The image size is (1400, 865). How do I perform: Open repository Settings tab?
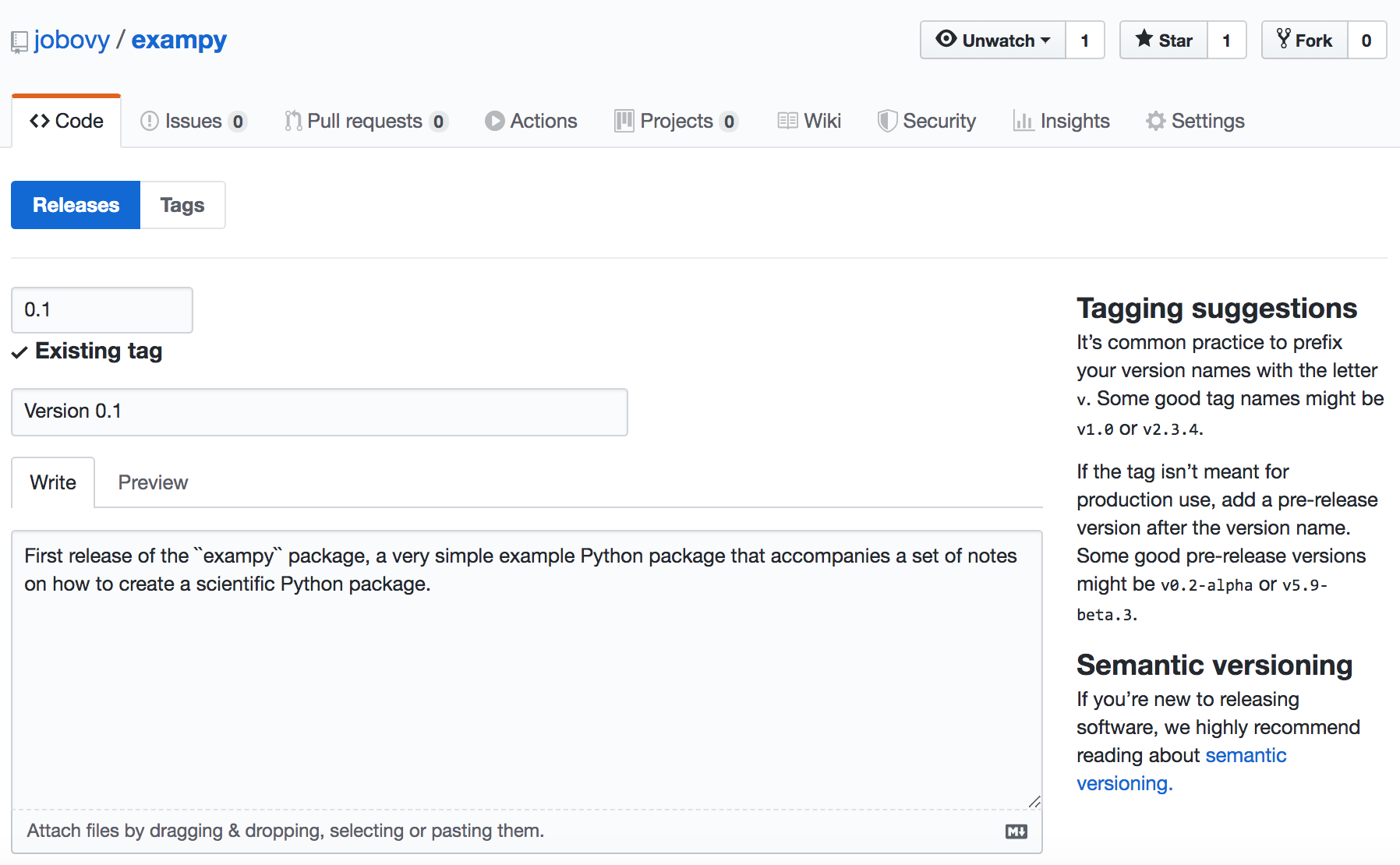coord(1195,121)
